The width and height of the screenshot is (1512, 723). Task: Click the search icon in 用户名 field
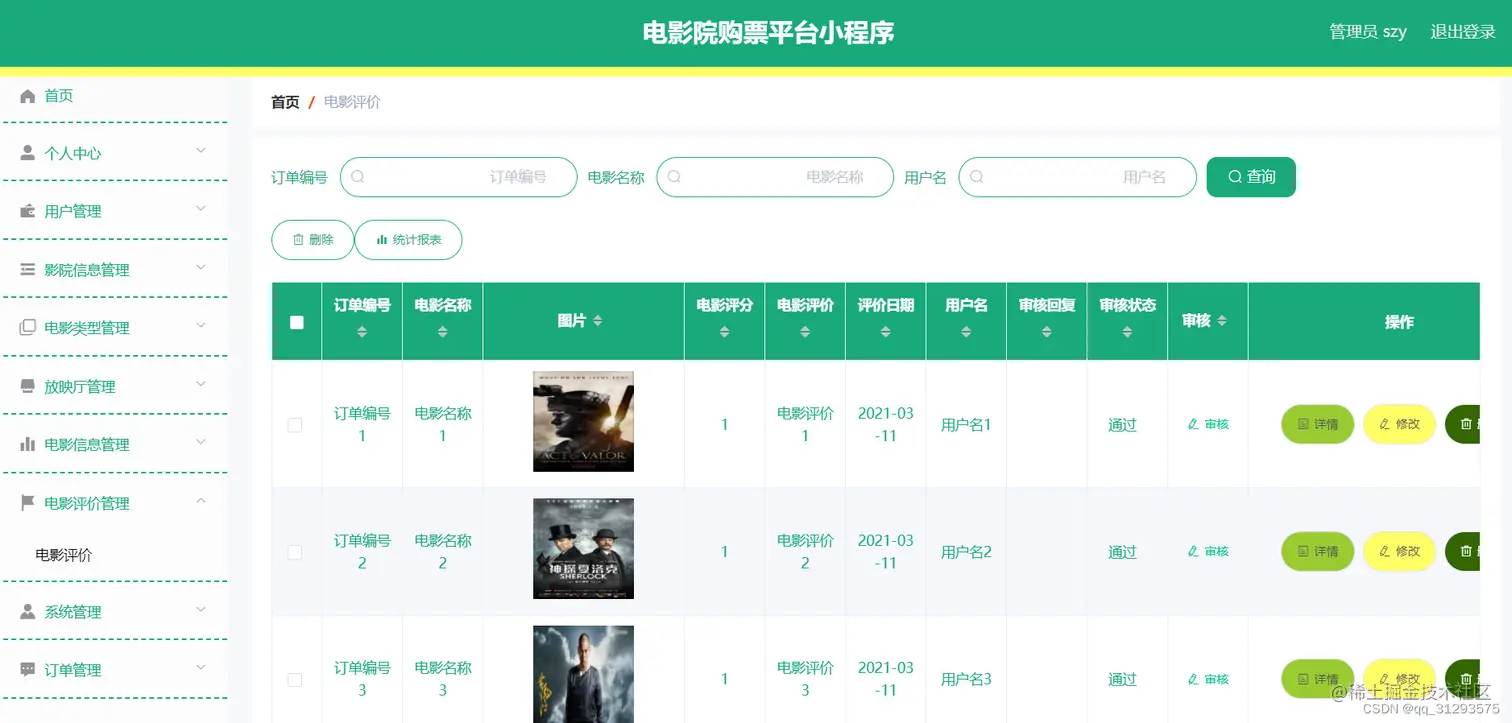(x=977, y=177)
